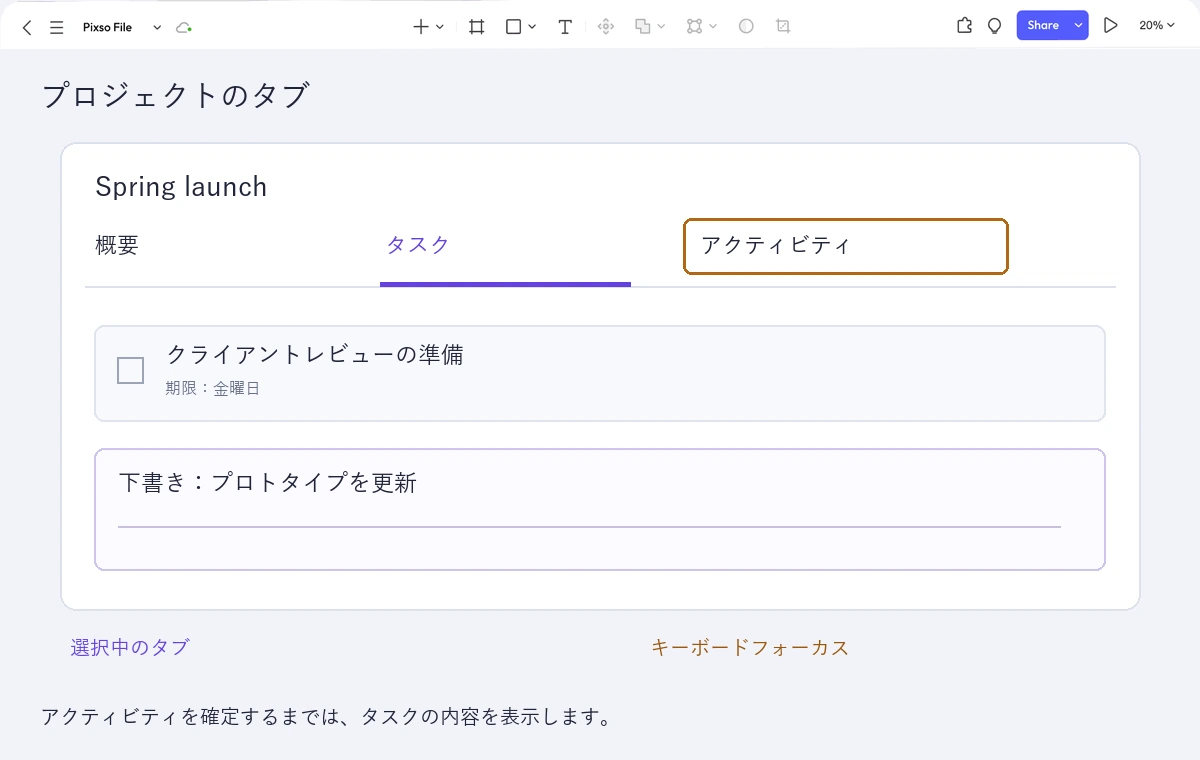Expand the insert tool dropdown arrow
Viewport: 1200px width, 760px height.
pos(440,27)
